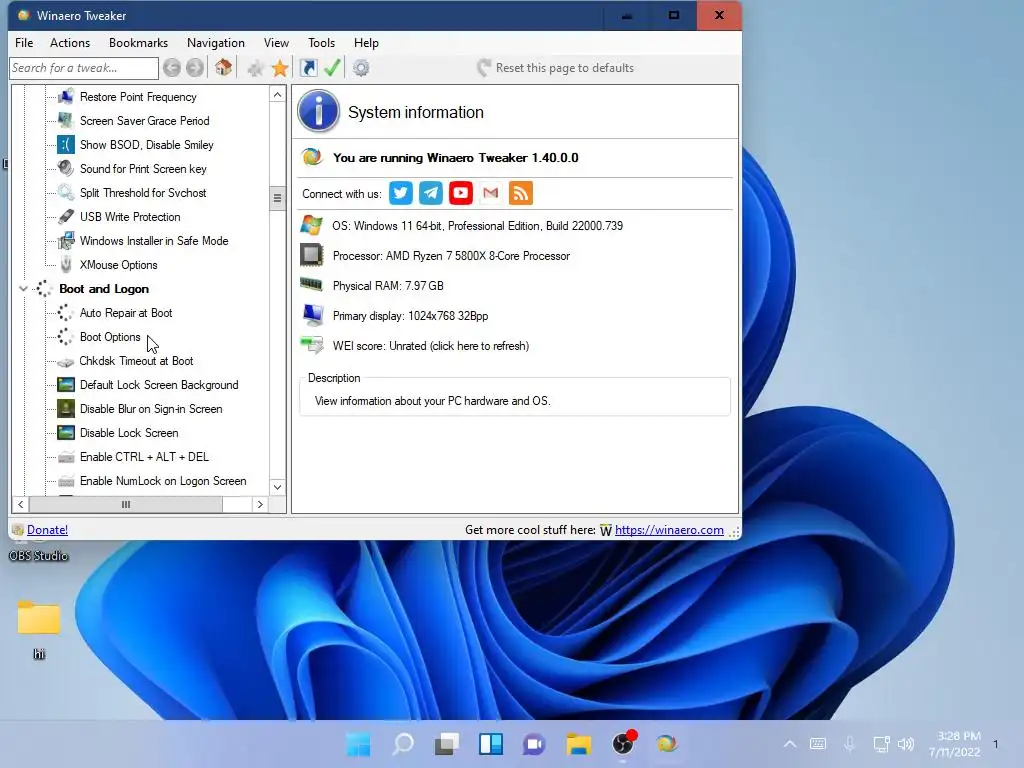The width and height of the screenshot is (1024, 768).
Task: Select Disable Lock Screen
Action: point(129,433)
